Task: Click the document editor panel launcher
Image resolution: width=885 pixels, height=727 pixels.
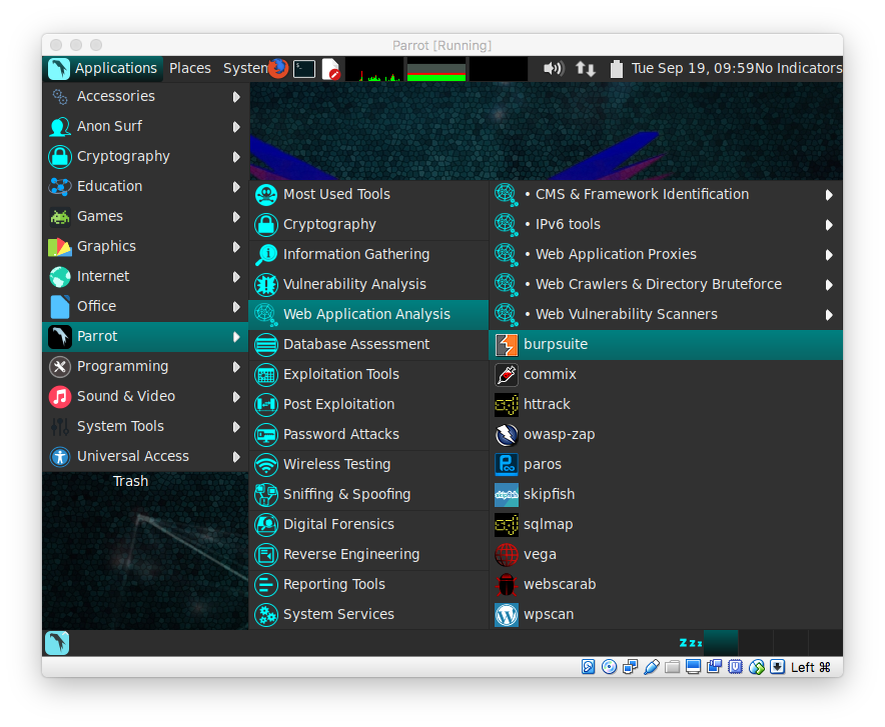Action: point(331,69)
